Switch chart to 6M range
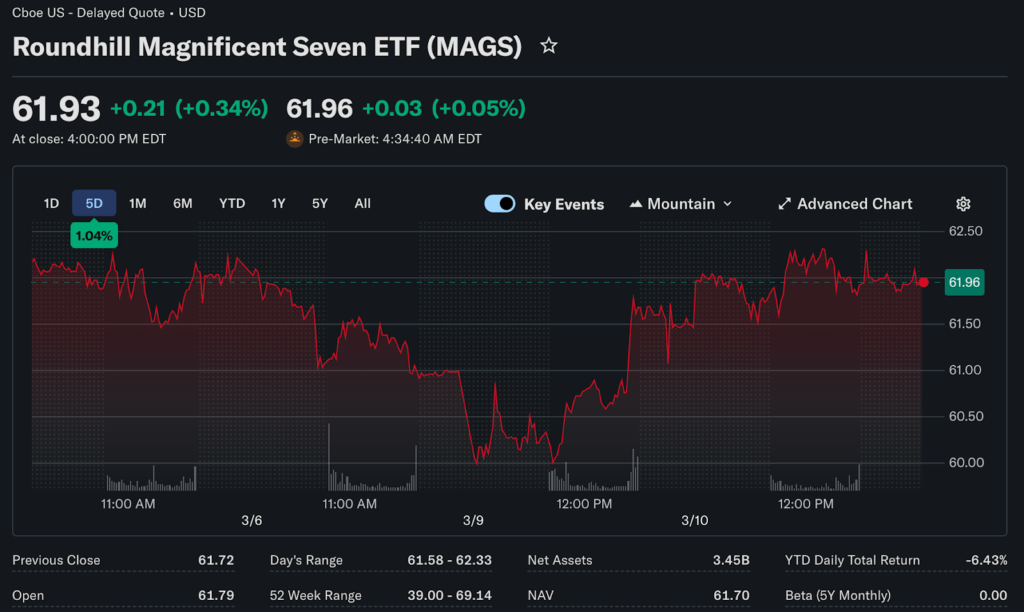Image resolution: width=1024 pixels, height=612 pixels. (182, 204)
